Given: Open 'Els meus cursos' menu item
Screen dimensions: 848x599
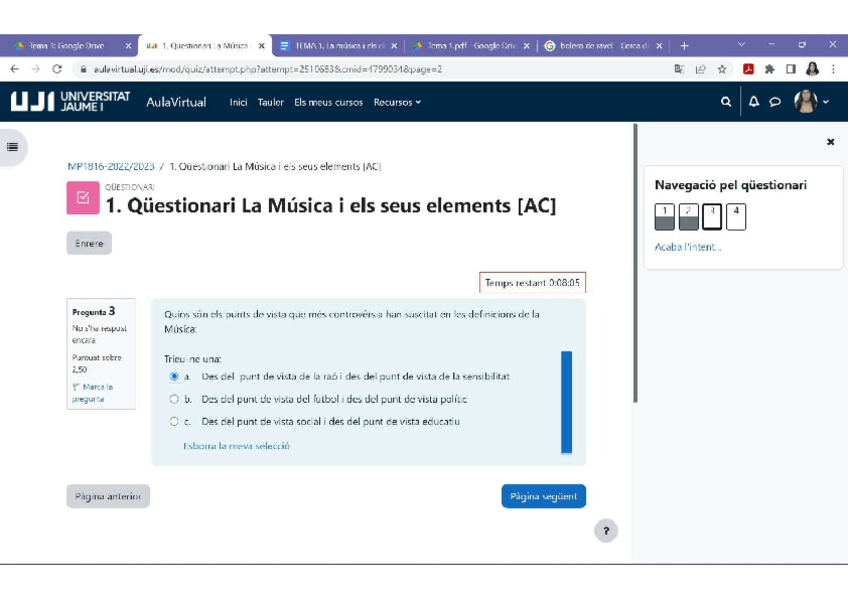Looking at the screenshot, I should (x=328, y=102).
